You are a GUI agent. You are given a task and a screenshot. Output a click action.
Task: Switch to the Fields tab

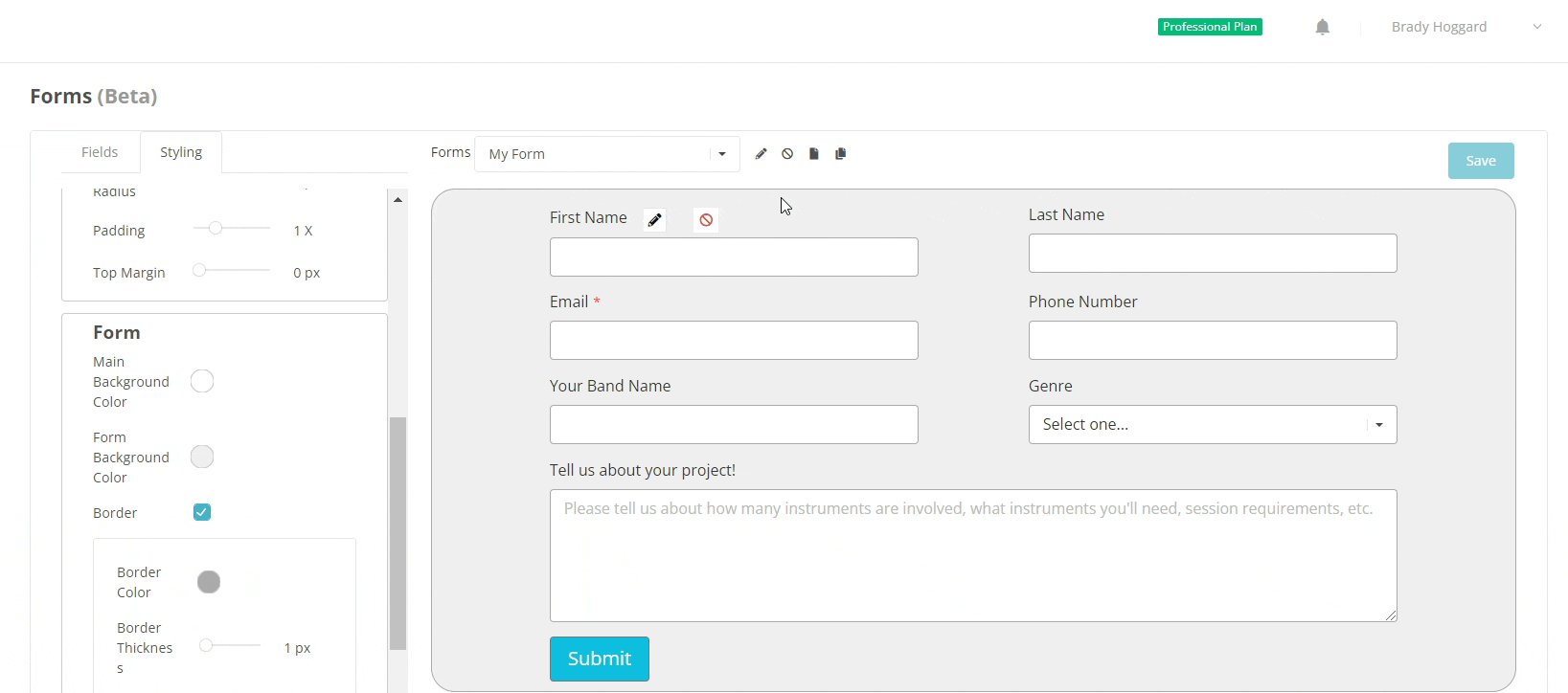point(100,152)
